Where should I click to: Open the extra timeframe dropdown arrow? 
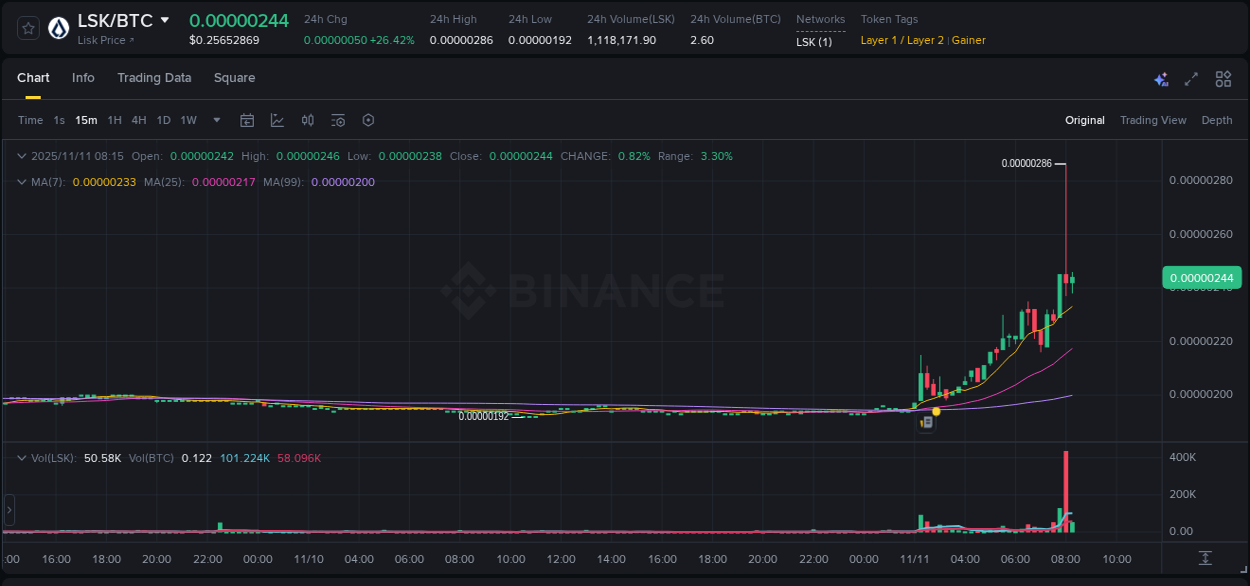[215, 120]
